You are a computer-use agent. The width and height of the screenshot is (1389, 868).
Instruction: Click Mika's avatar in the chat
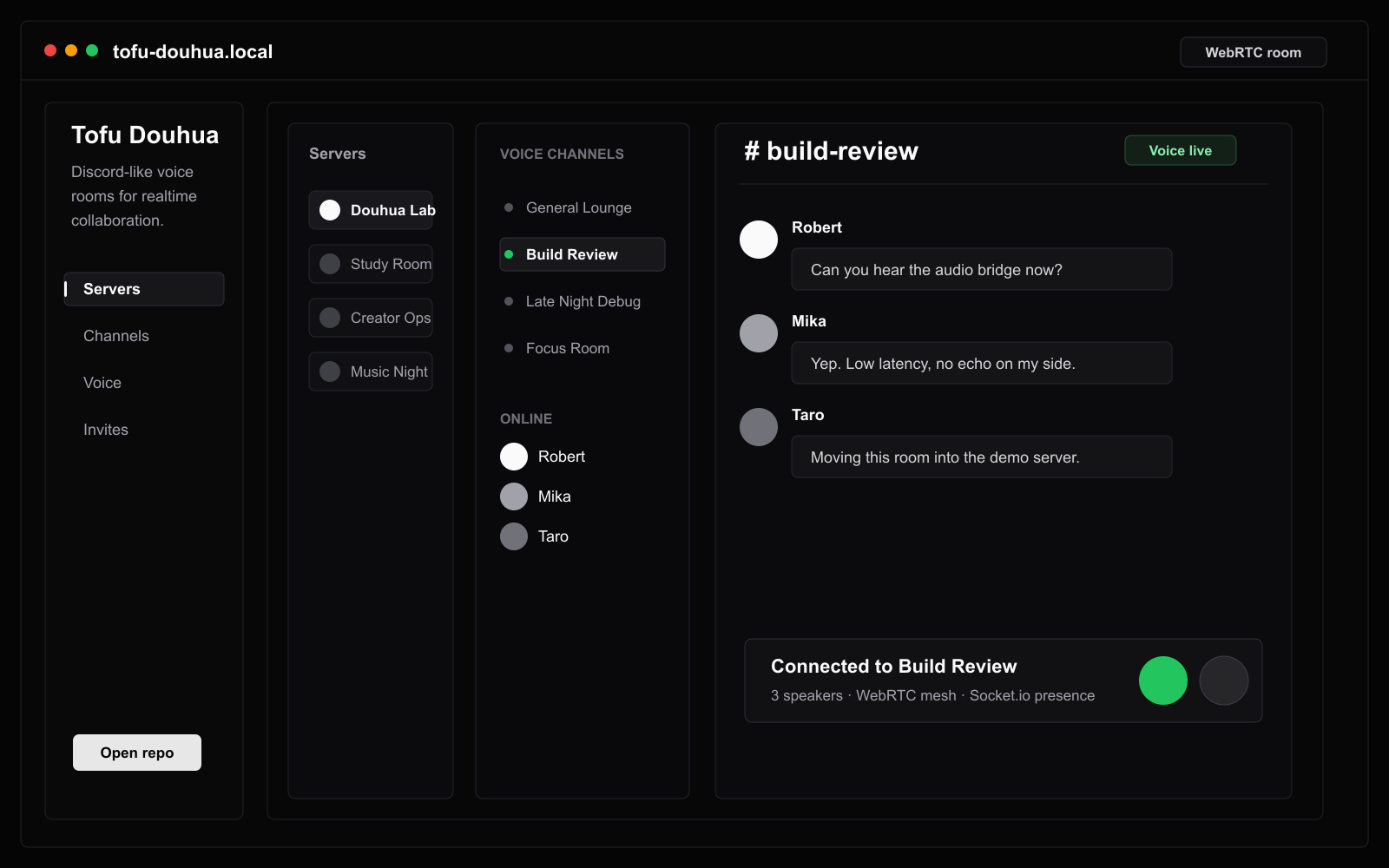pos(759,333)
